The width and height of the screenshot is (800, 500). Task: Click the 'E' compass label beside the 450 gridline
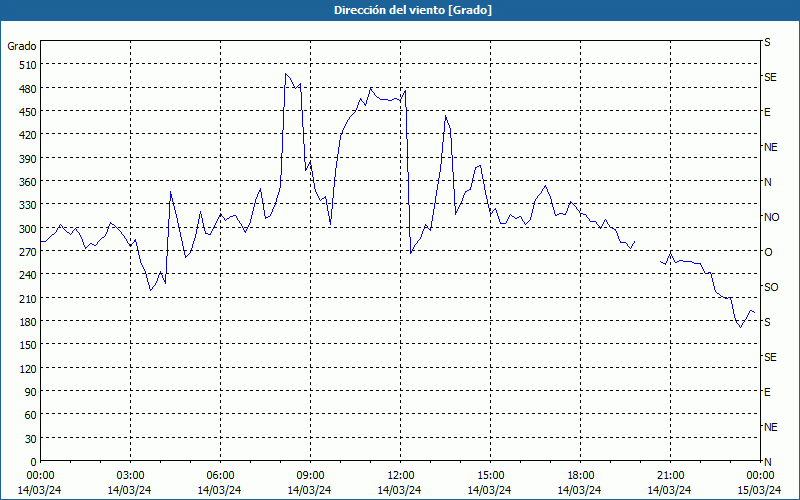pos(767,112)
